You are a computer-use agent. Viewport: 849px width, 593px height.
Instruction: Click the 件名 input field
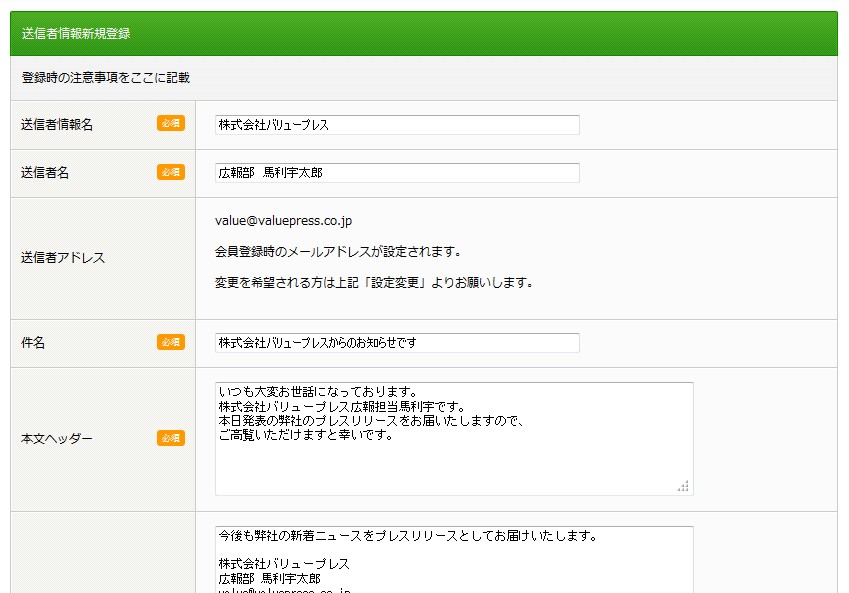(397, 343)
